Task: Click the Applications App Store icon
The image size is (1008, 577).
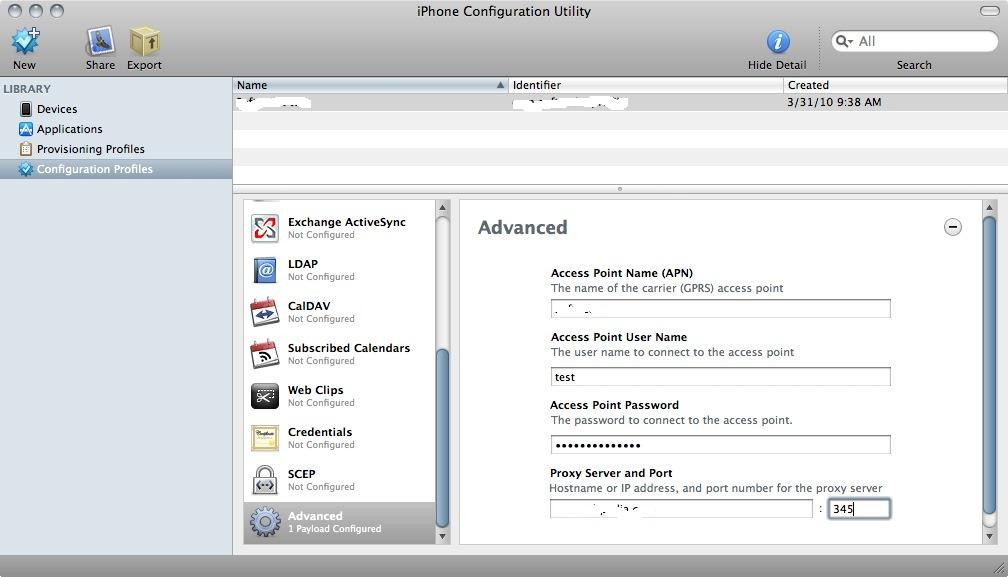Action: (x=26, y=129)
